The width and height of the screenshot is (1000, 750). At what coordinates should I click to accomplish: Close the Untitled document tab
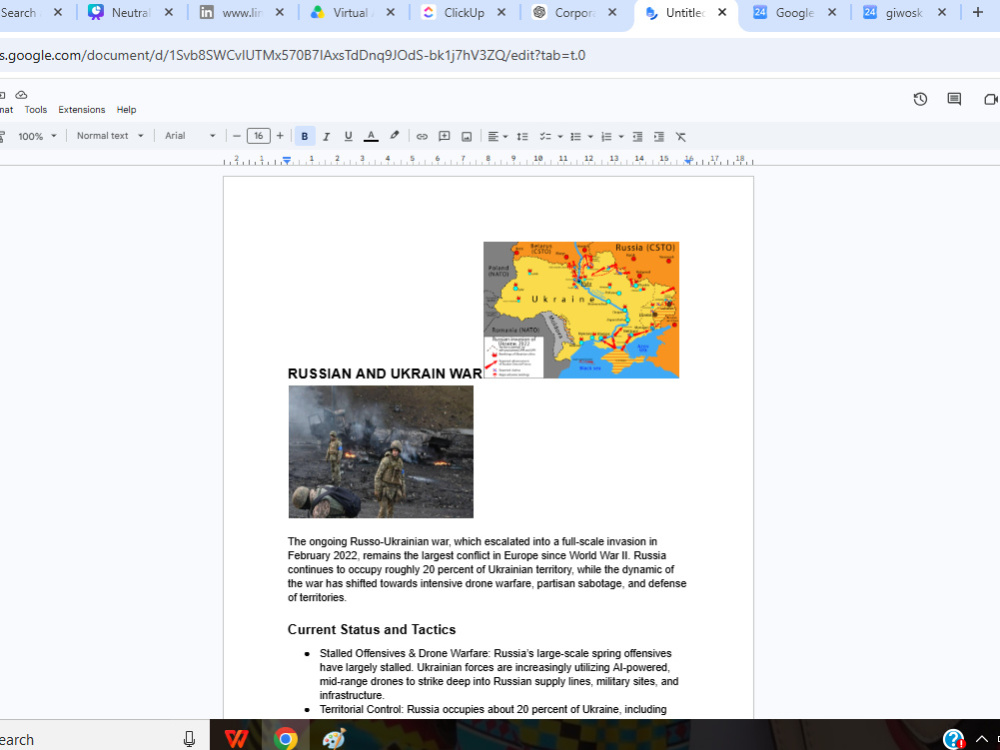tap(722, 12)
